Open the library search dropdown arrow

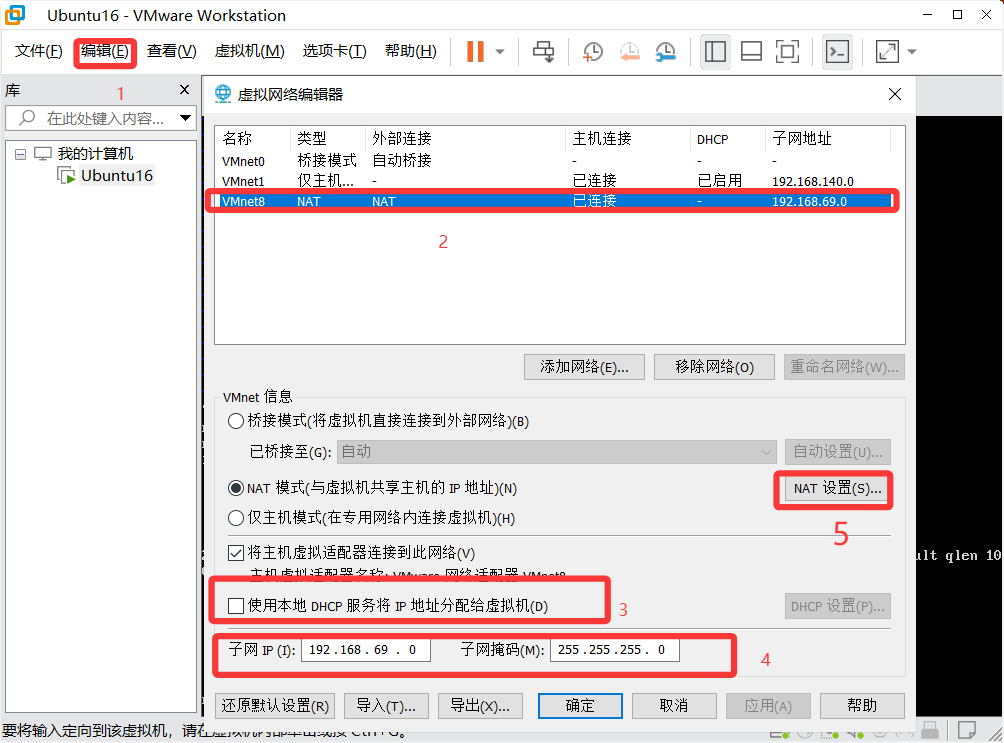185,118
